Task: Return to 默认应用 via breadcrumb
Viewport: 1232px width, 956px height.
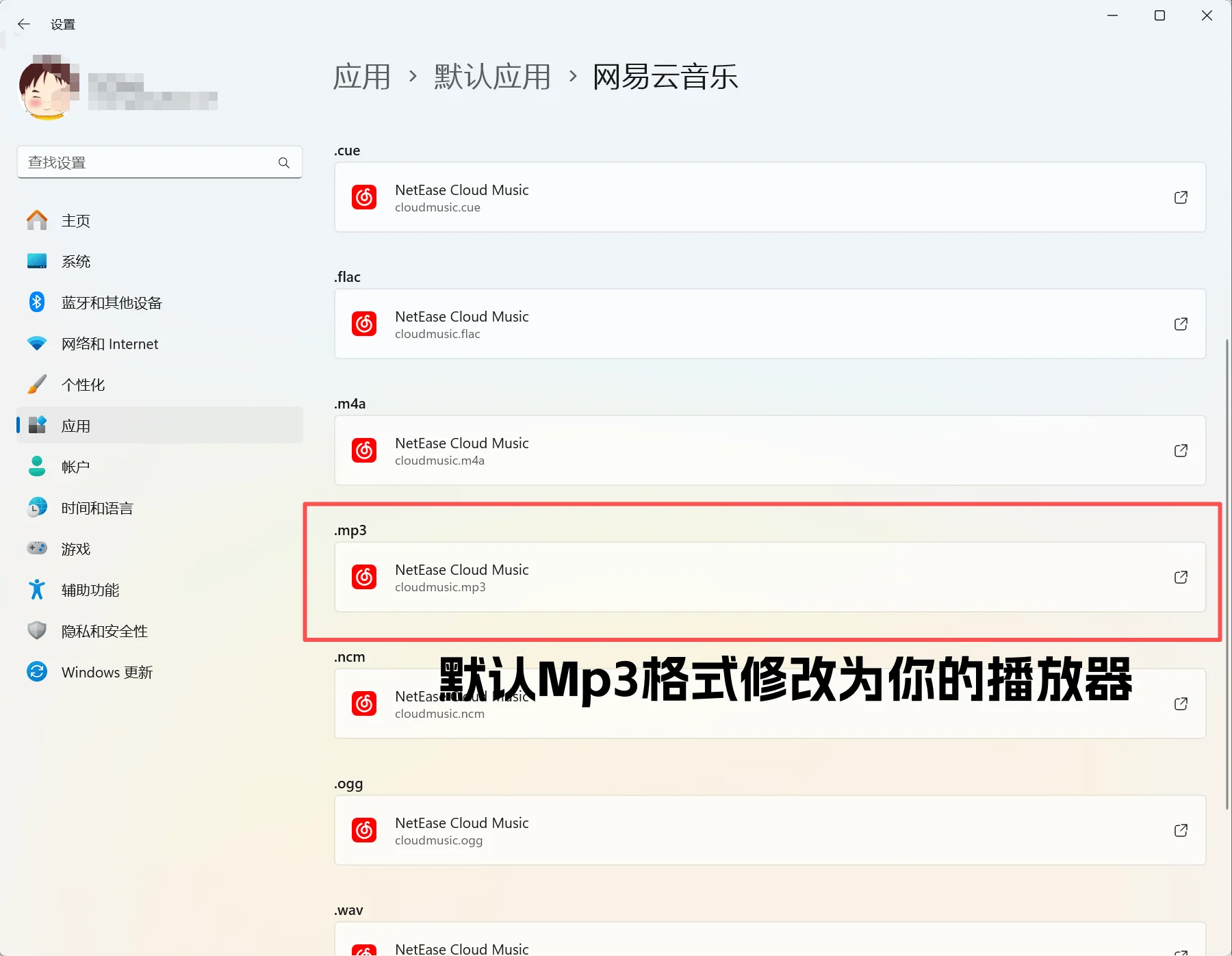Action: tap(492, 77)
